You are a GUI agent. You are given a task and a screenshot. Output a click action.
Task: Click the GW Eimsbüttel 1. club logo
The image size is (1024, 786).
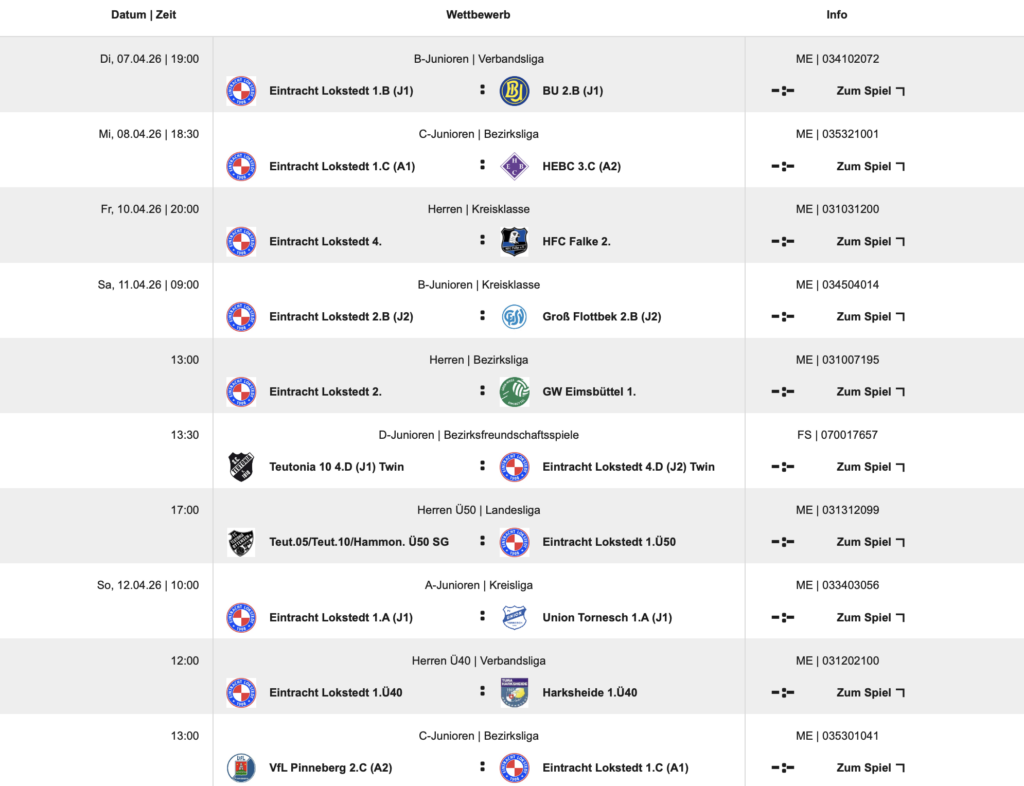tap(514, 391)
